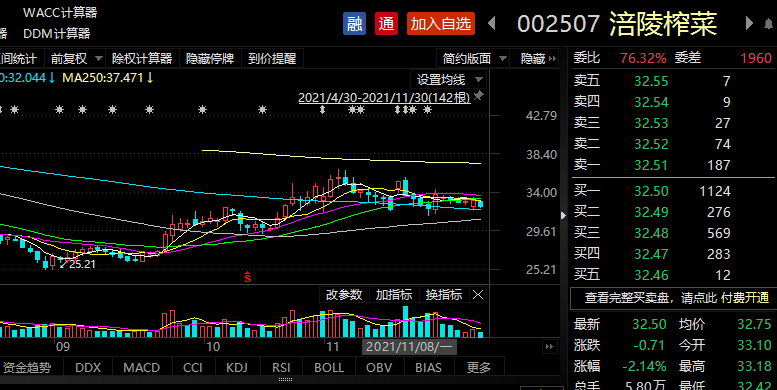Click the pin icon beside date range
777x390 pixels.
pyautogui.click(x=478, y=96)
